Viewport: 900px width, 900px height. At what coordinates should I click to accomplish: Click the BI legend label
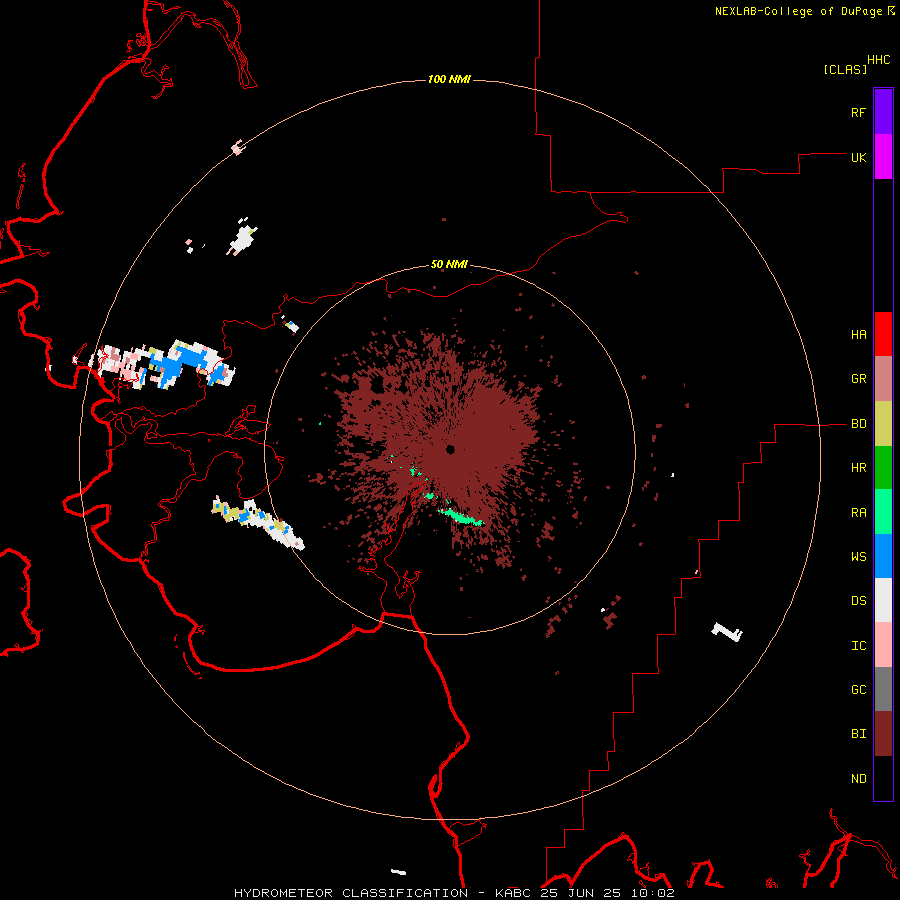pyautogui.click(x=858, y=734)
